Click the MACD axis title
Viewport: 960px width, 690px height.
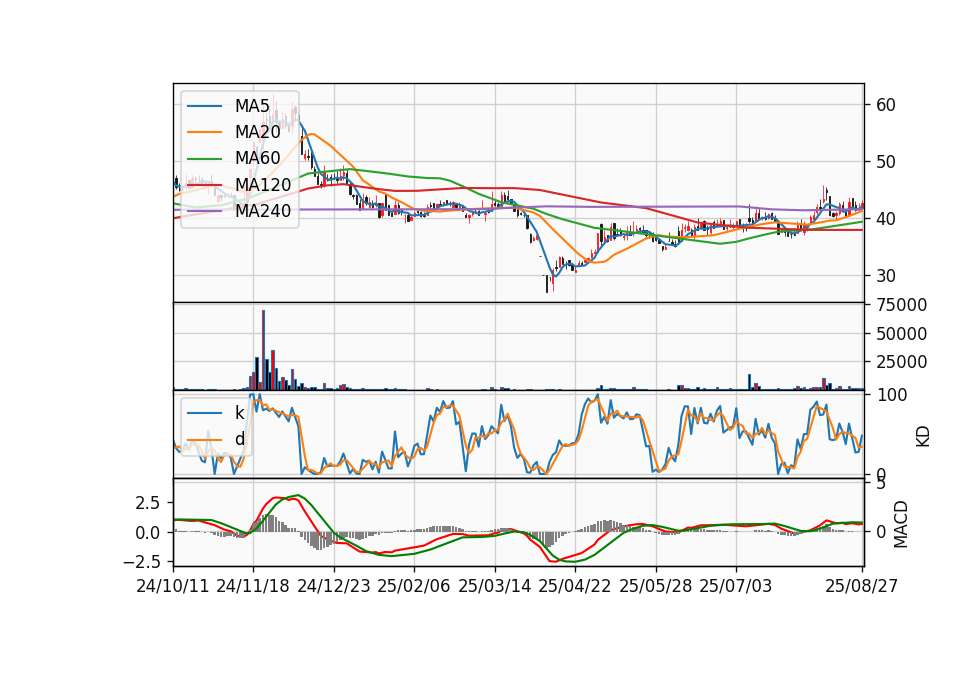900,524
